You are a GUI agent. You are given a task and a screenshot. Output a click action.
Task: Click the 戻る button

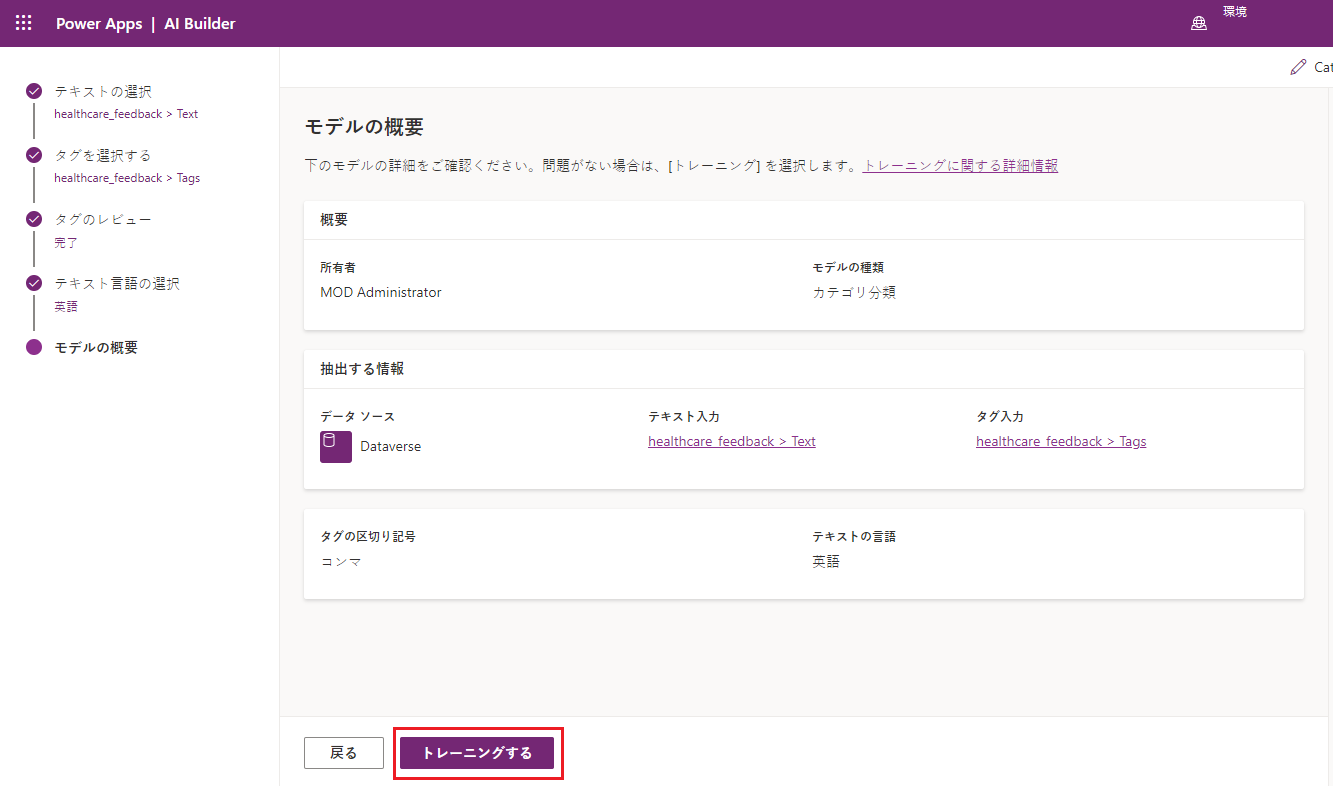pos(343,753)
